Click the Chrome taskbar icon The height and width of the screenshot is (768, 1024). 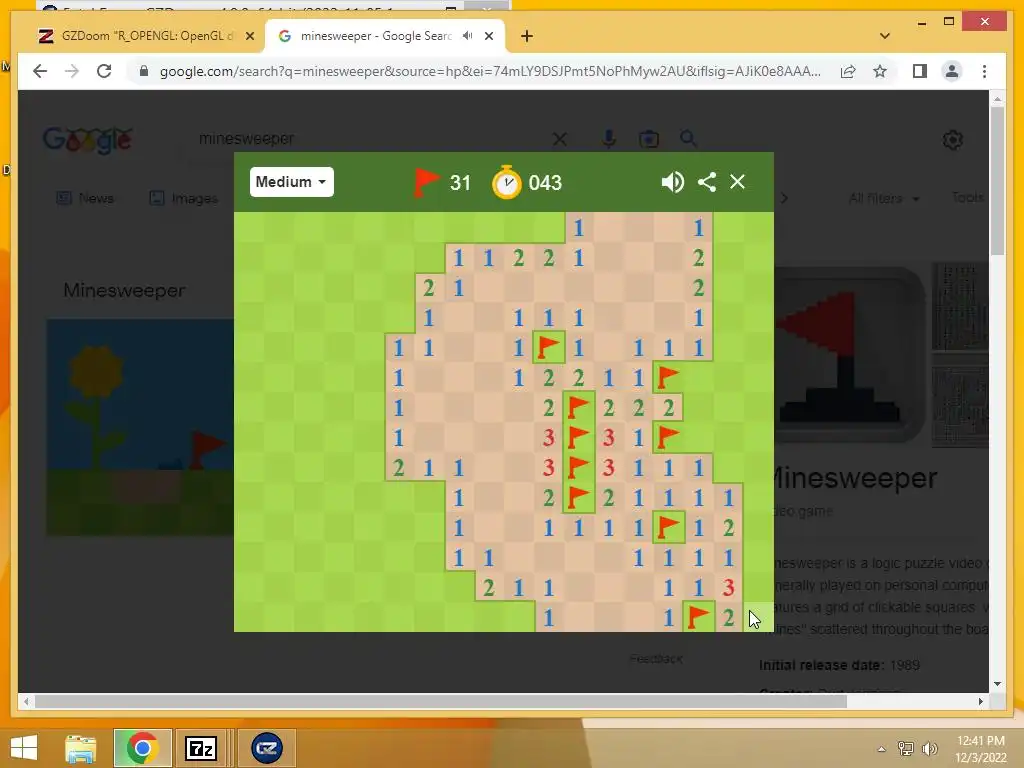tap(142, 748)
